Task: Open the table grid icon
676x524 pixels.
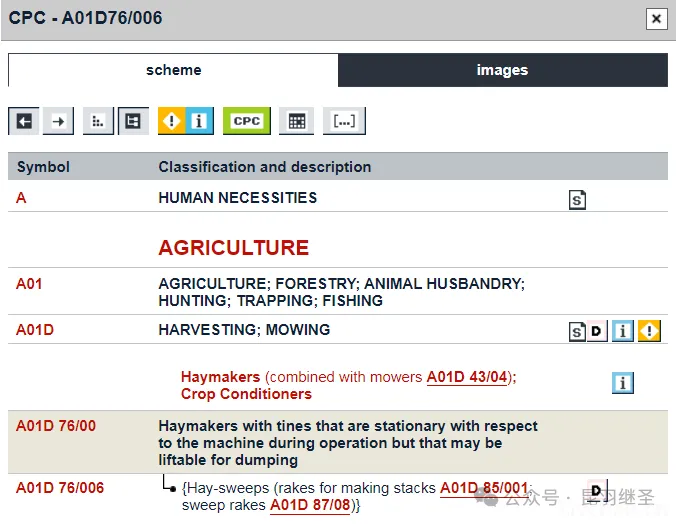Action: (x=296, y=121)
